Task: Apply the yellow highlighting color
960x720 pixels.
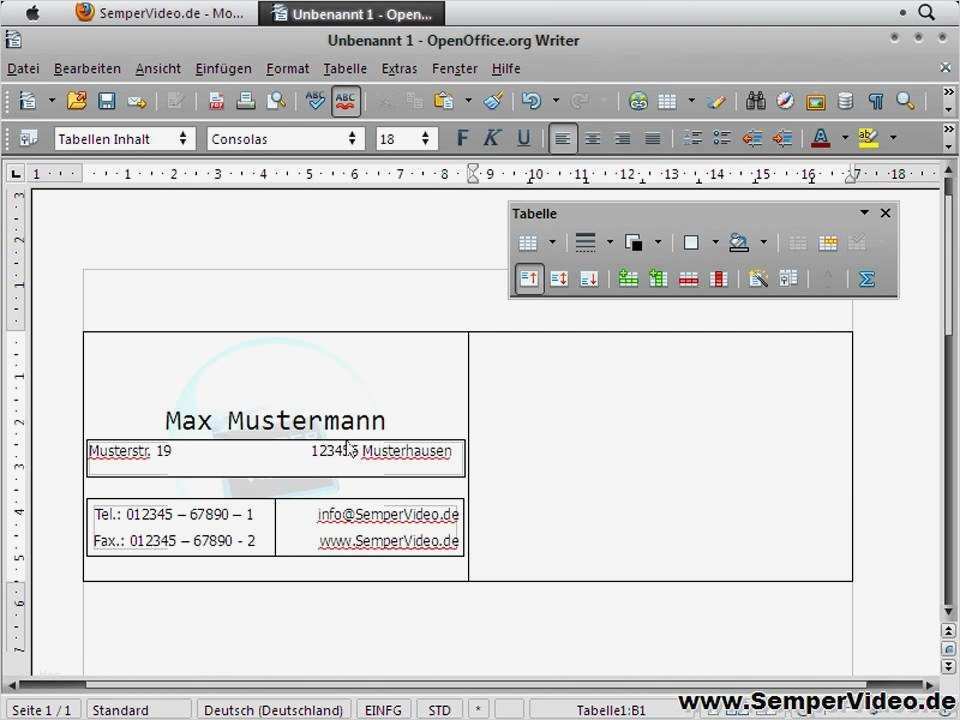Action: point(868,138)
